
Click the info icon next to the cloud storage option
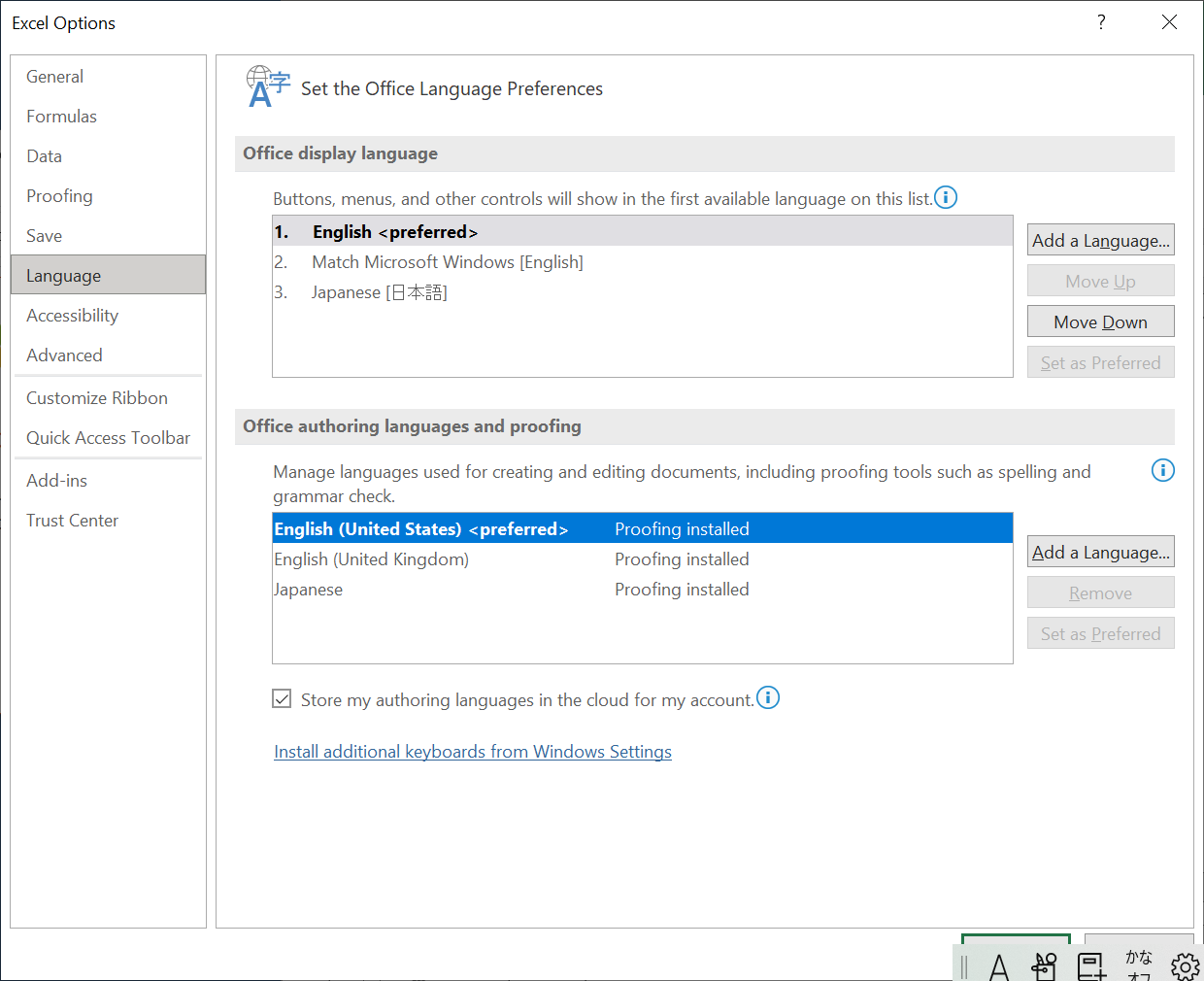point(767,697)
